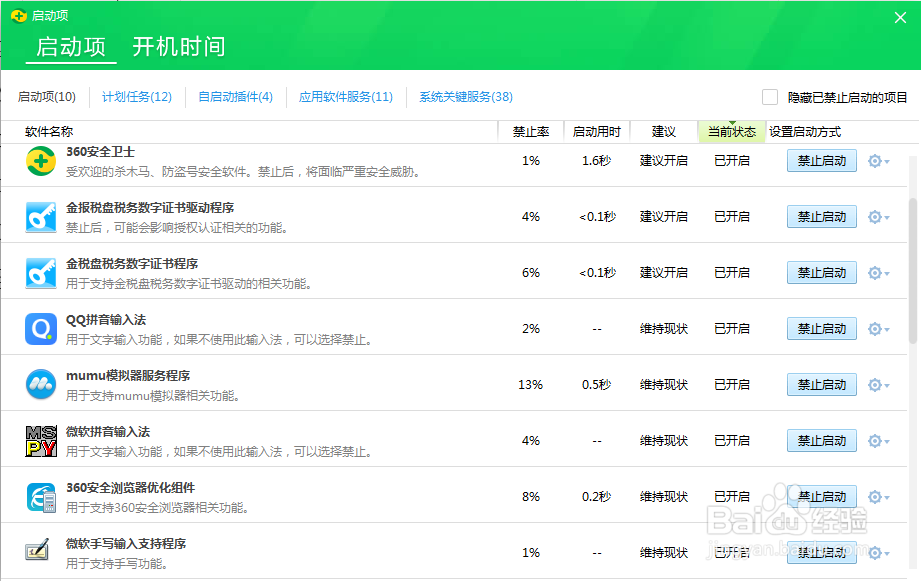This screenshot has height=581, width=921.
Task: Click 禁止启动 for 金税盘税务数字证书程序
Action: 822,273
